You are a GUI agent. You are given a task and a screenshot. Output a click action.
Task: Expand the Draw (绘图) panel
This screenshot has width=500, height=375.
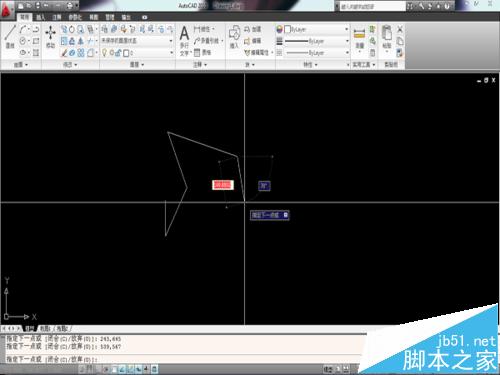pyautogui.click(x=21, y=65)
